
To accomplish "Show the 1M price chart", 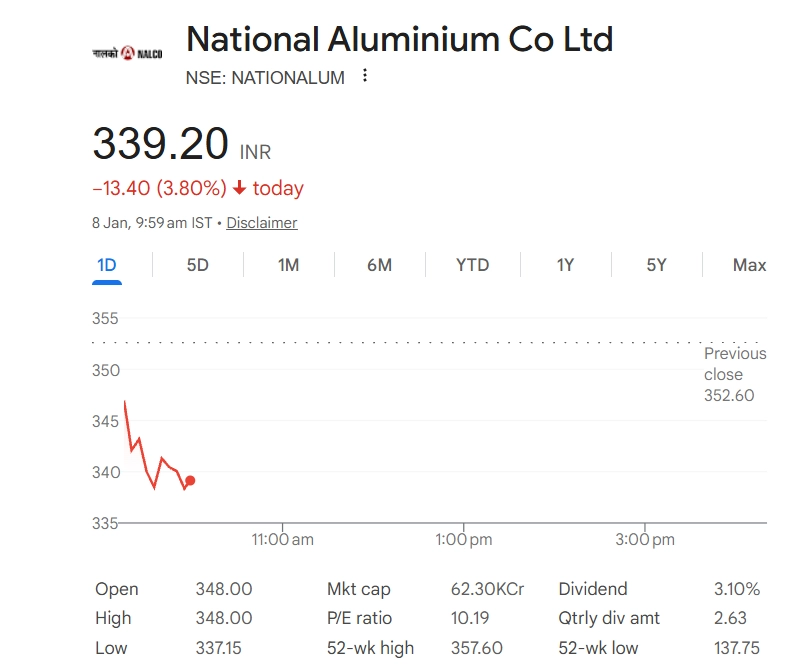I will [x=288, y=265].
